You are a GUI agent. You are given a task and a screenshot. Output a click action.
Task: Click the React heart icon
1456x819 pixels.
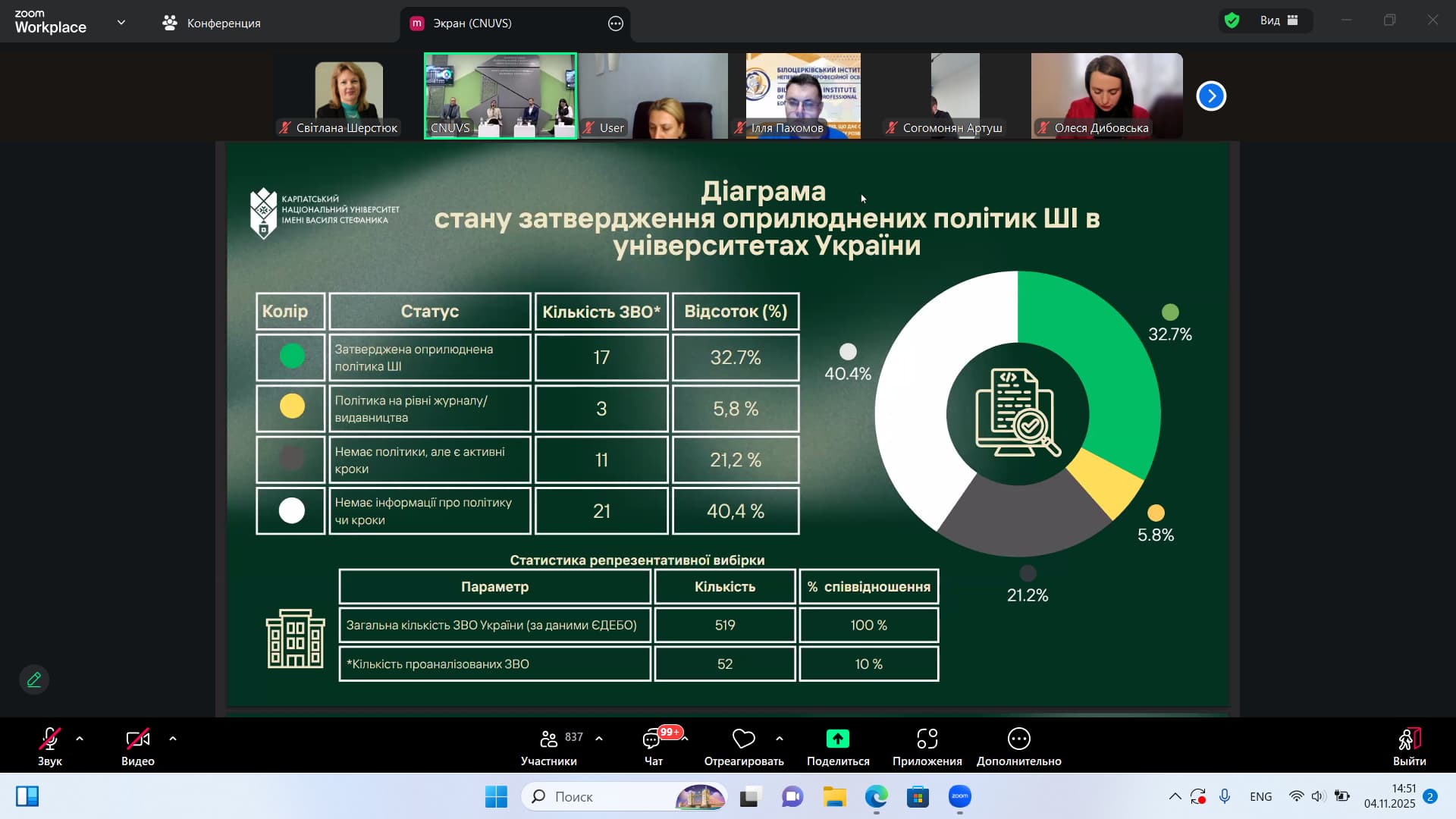743,739
